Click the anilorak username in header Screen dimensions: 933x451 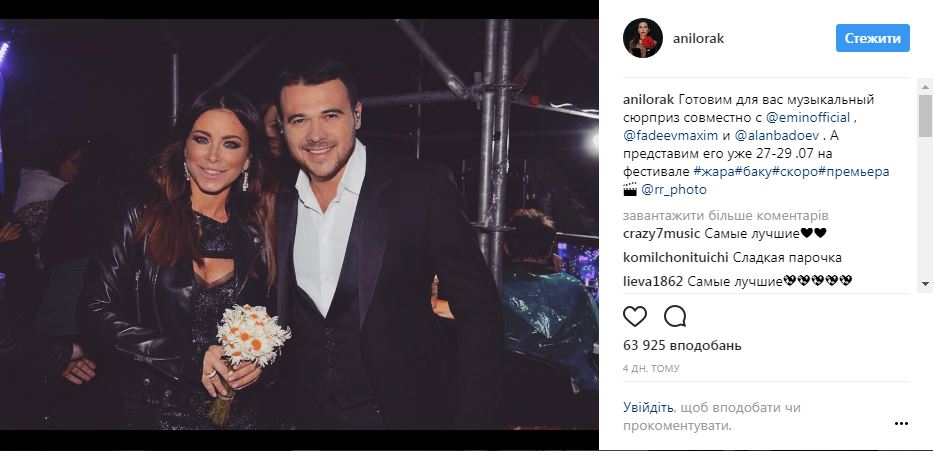699,39
